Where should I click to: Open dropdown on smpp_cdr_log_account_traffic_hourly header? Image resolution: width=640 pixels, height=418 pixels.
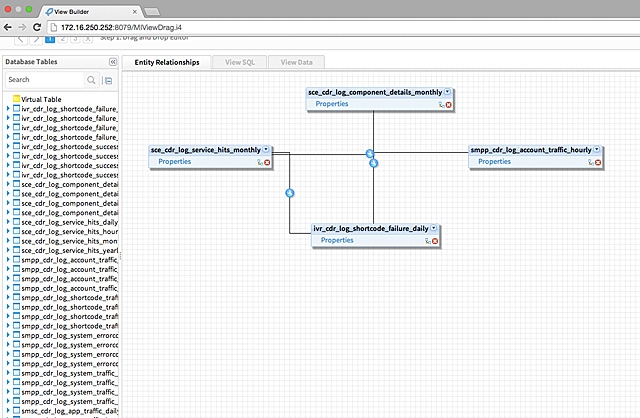click(x=597, y=150)
